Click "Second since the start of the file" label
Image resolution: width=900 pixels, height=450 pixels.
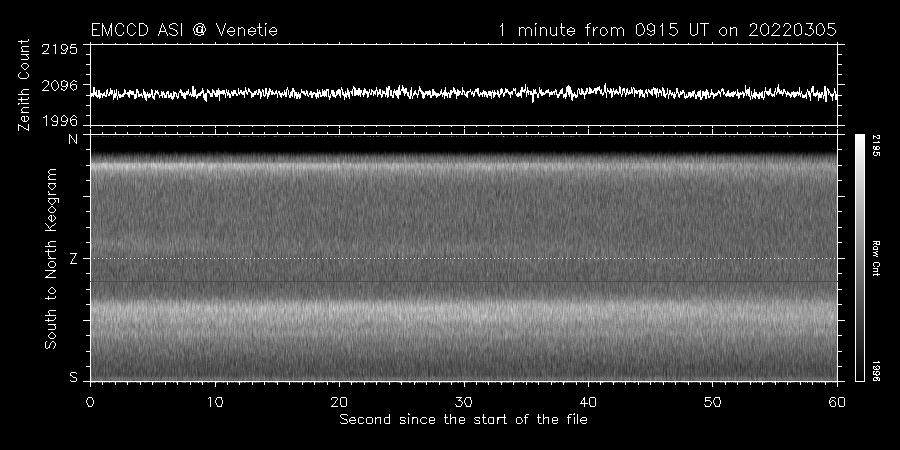(x=463, y=420)
